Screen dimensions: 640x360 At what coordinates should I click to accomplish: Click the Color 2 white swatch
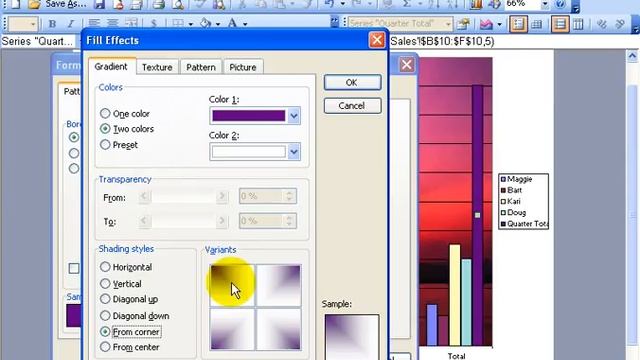(249, 152)
